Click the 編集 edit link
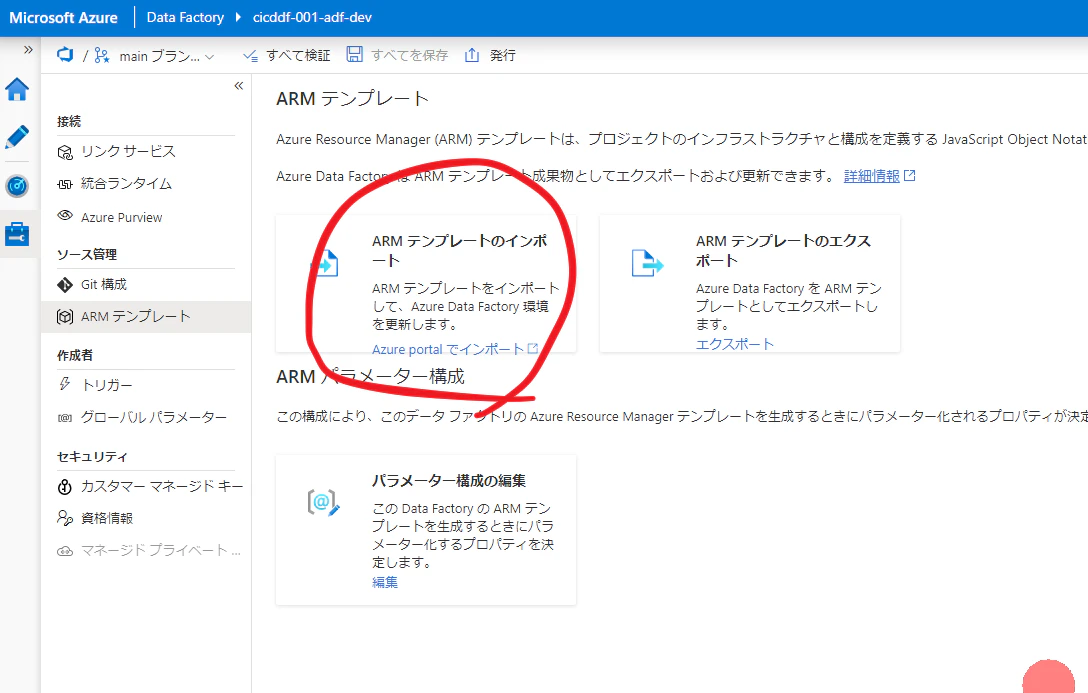Screen dimensions: 1088x693 [385, 582]
